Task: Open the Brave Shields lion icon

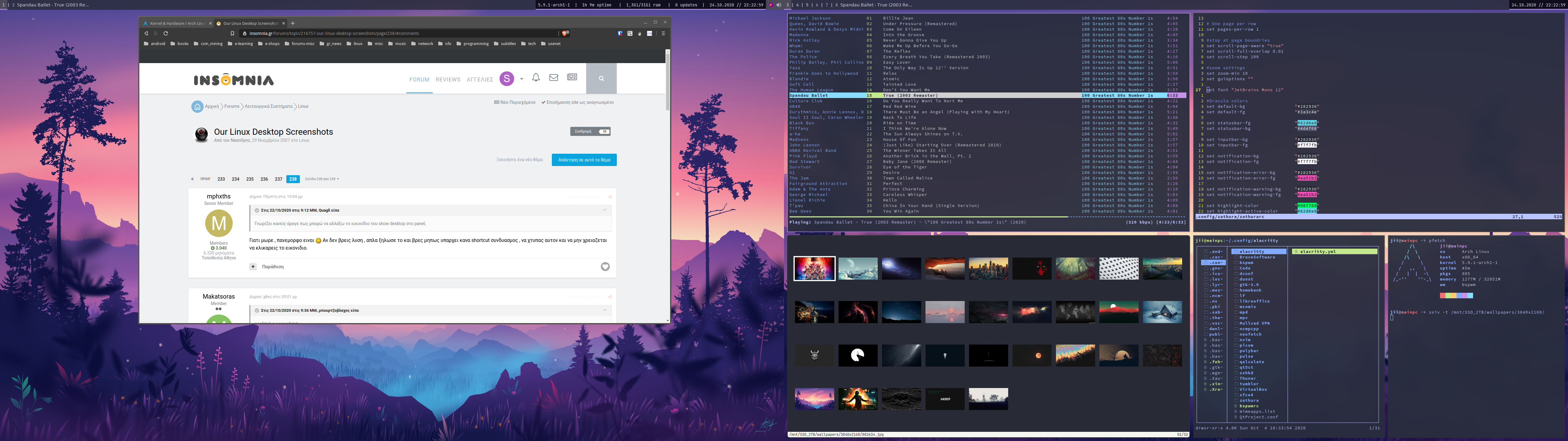Action: point(565,33)
